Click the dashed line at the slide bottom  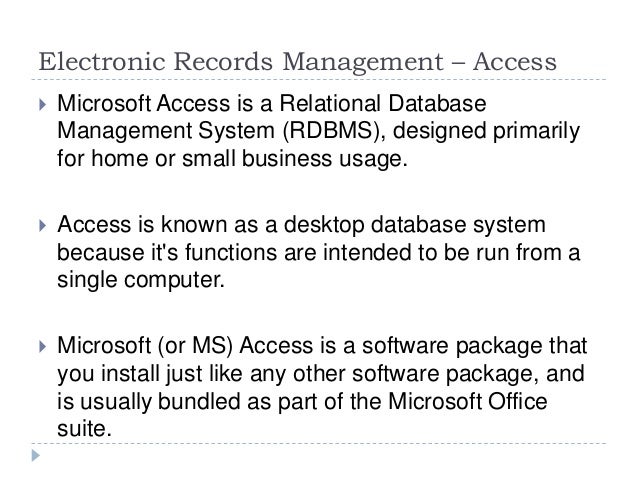(x=319, y=443)
